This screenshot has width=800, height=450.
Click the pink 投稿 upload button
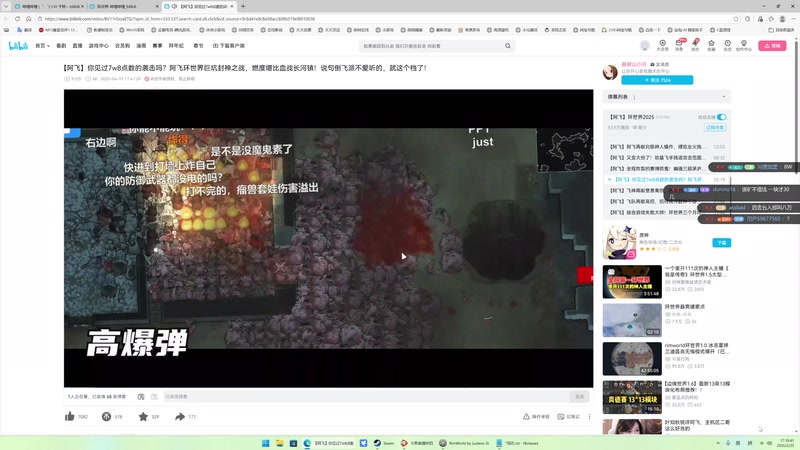coord(772,46)
